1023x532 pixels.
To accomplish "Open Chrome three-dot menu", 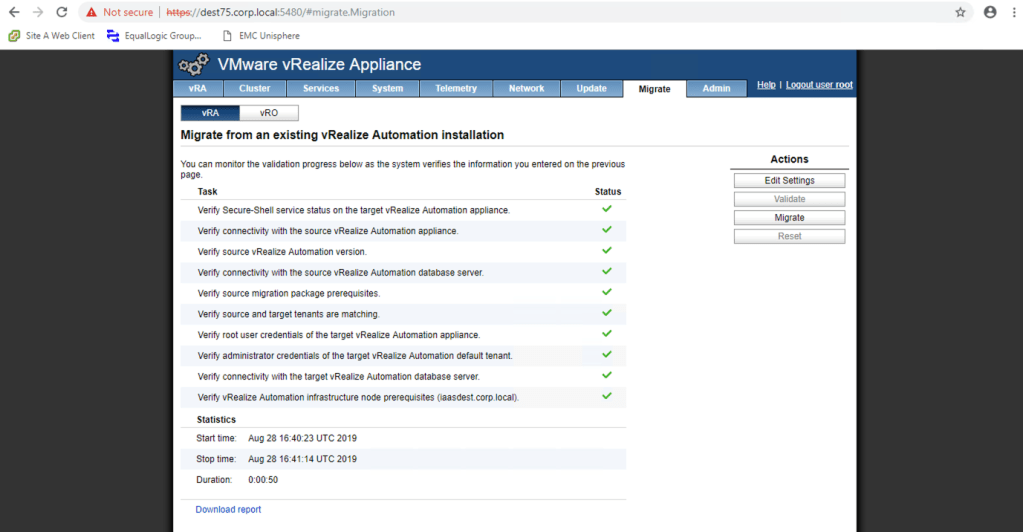I will point(1012,12).
